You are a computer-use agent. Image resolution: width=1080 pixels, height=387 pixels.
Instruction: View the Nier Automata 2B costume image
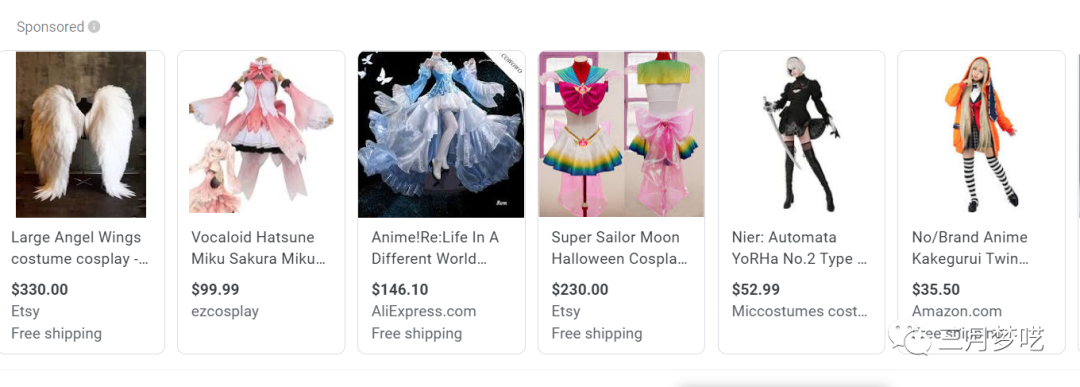coord(801,134)
